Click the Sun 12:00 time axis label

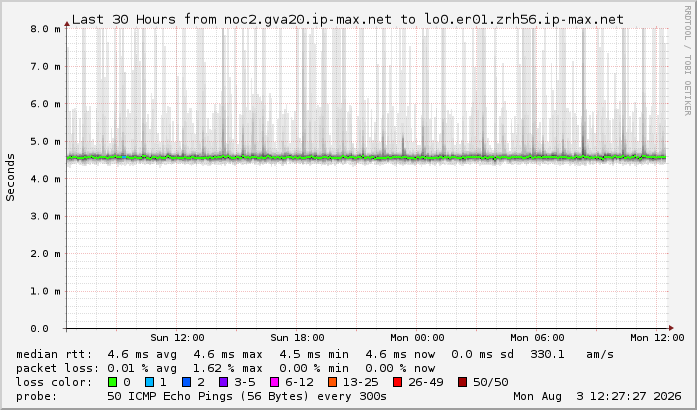tap(177, 338)
